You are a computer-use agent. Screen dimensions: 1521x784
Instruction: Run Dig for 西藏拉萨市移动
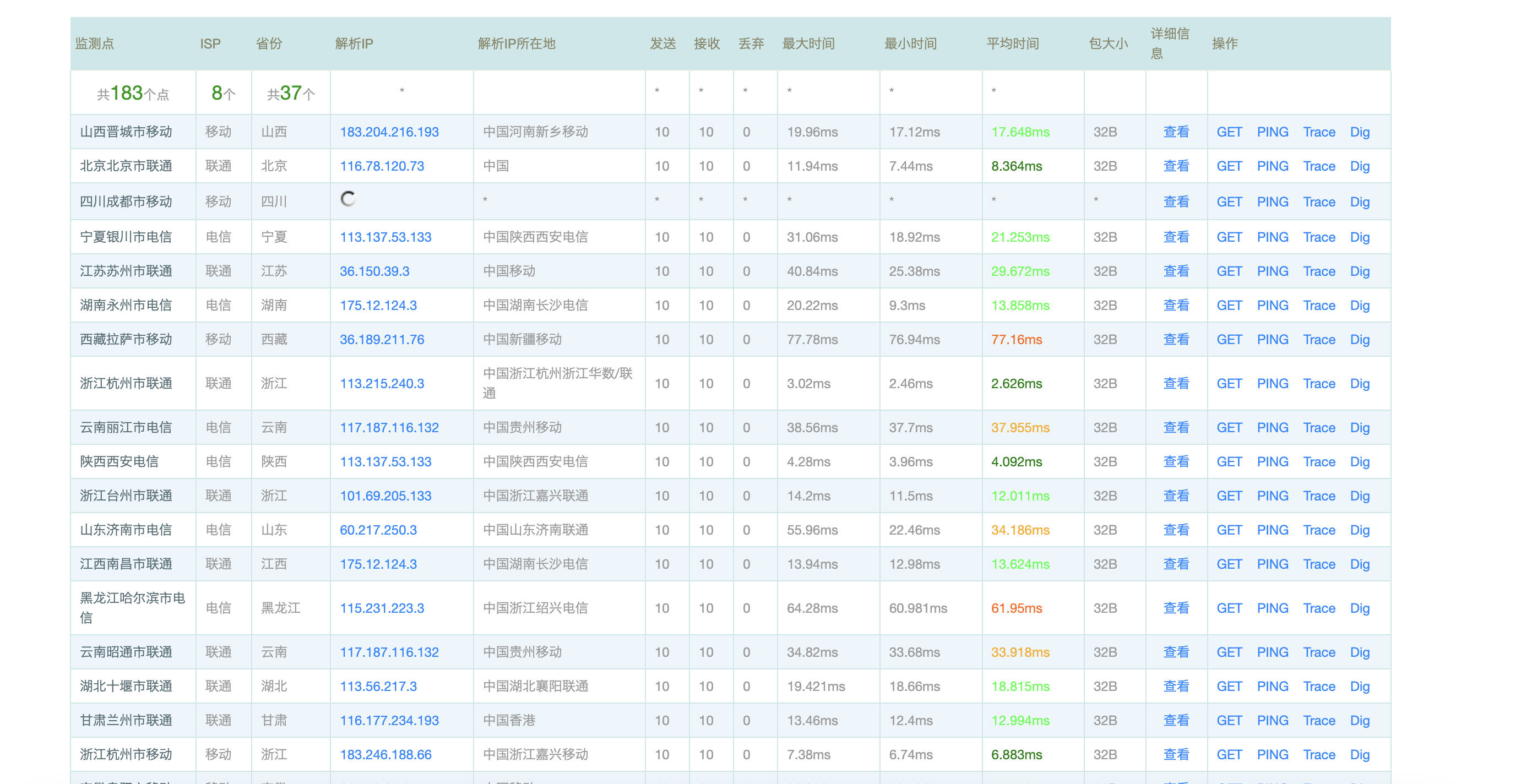pyautogui.click(x=1359, y=340)
